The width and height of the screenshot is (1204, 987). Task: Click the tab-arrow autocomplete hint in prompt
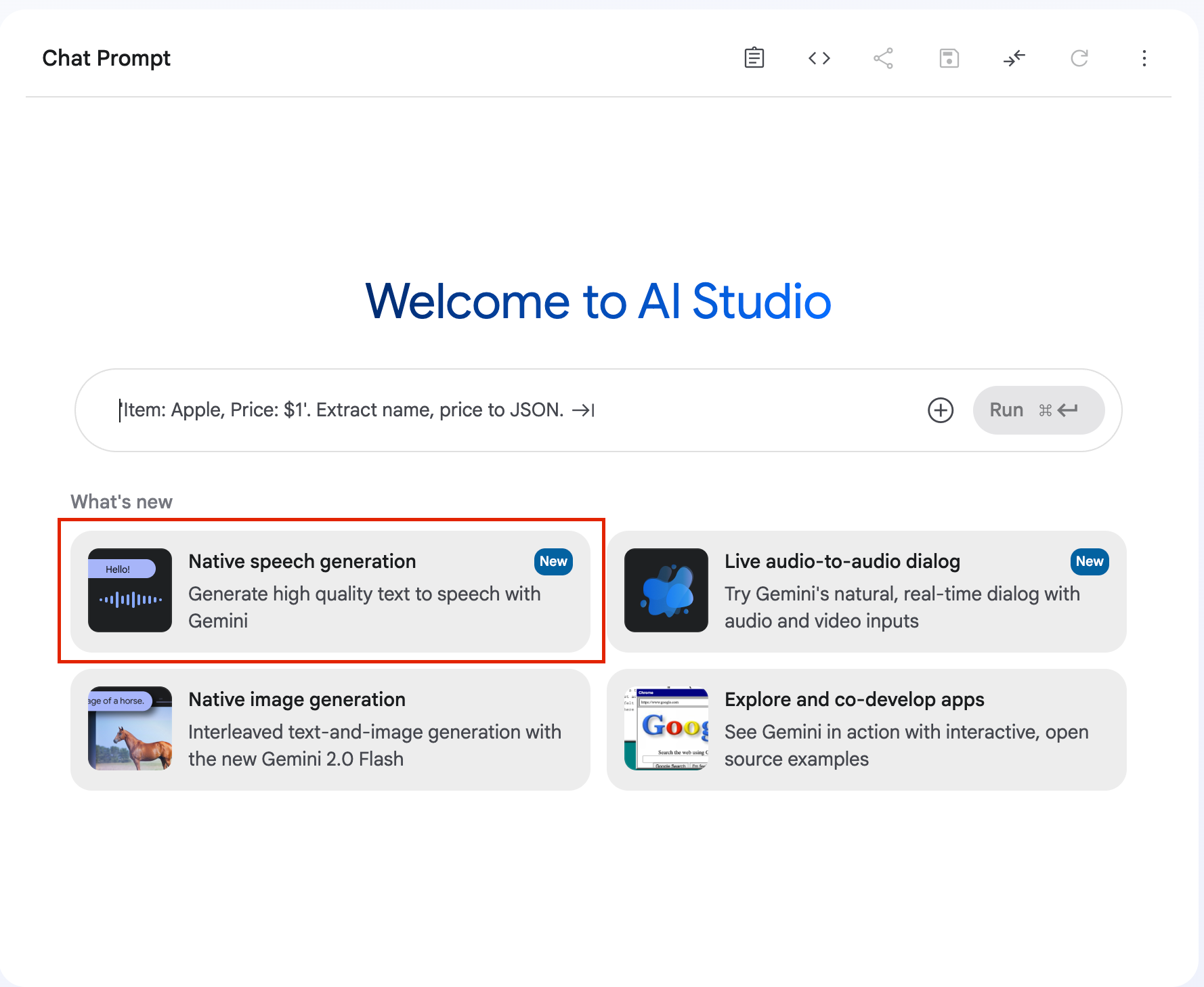tap(583, 410)
